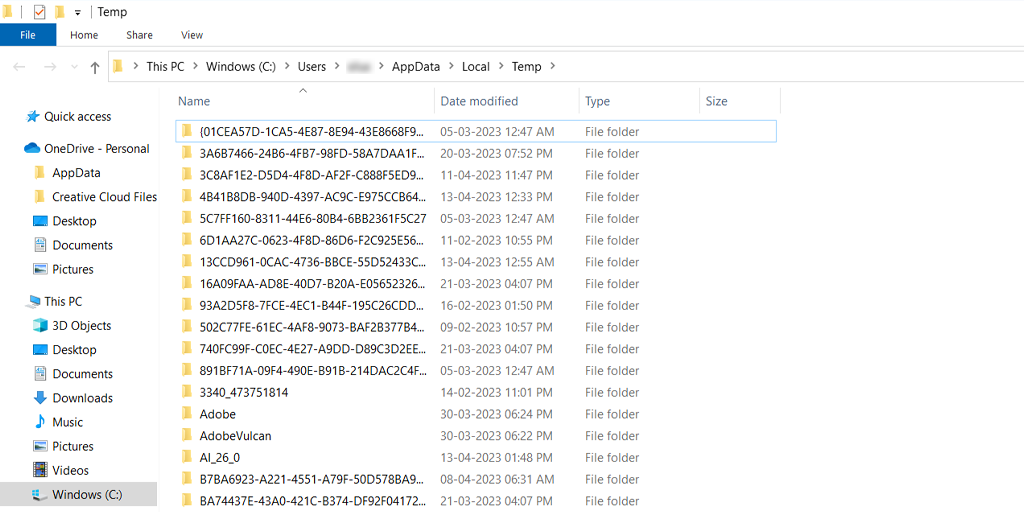Image resolution: width=1024 pixels, height=512 pixels.
Task: Select OneDrive - Personal cloud icon
Action: (x=32, y=148)
